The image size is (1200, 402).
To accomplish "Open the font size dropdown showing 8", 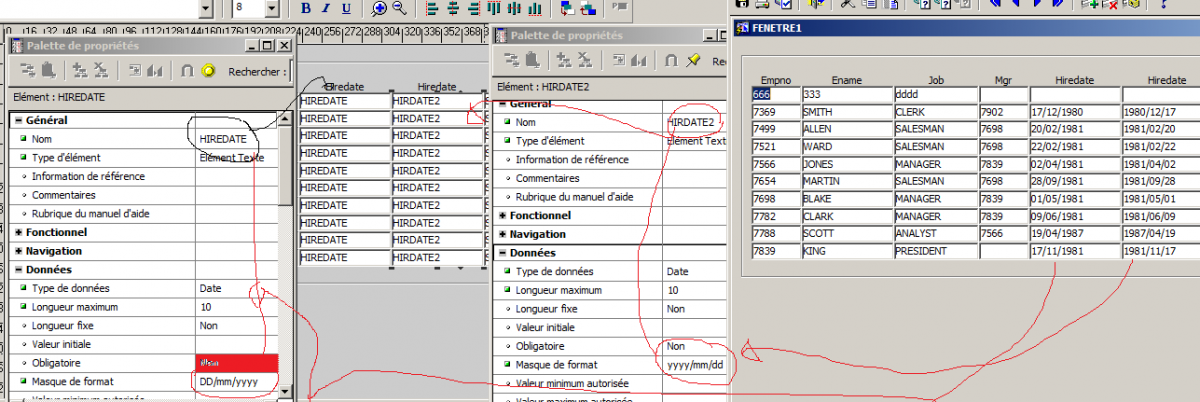I will coord(272,9).
